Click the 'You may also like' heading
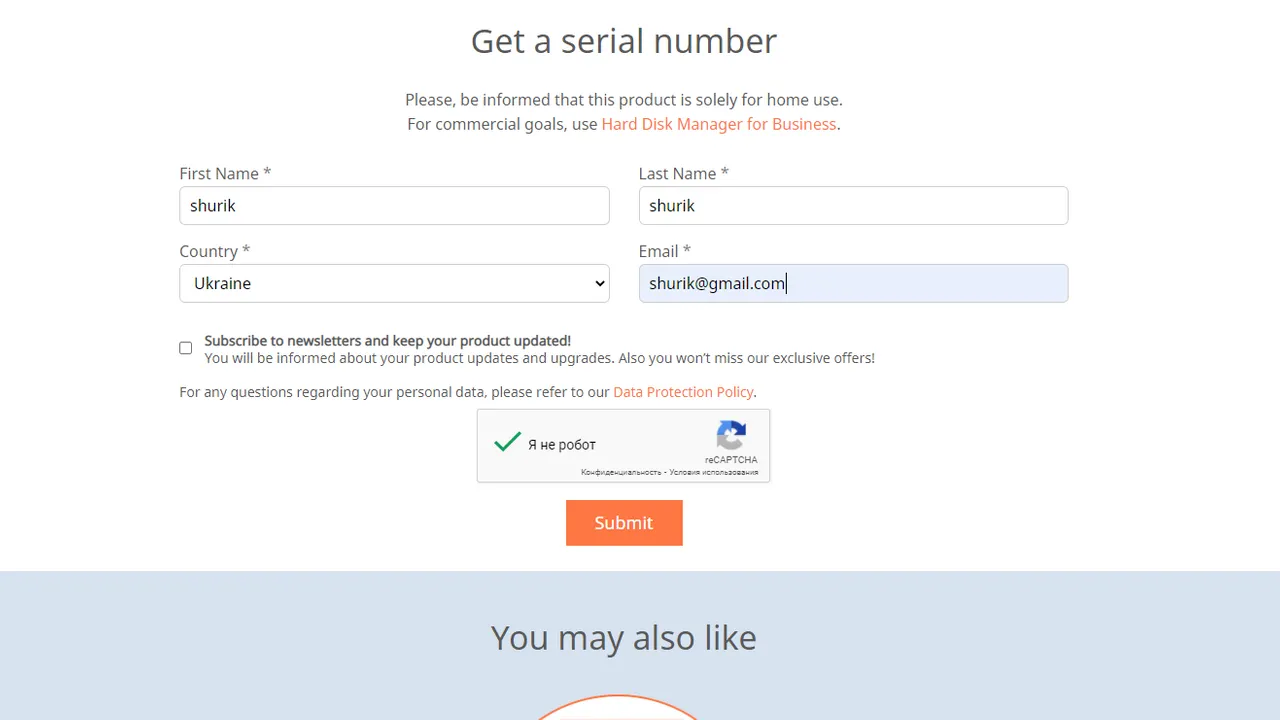Screen dimensions: 1280x720 623,637
